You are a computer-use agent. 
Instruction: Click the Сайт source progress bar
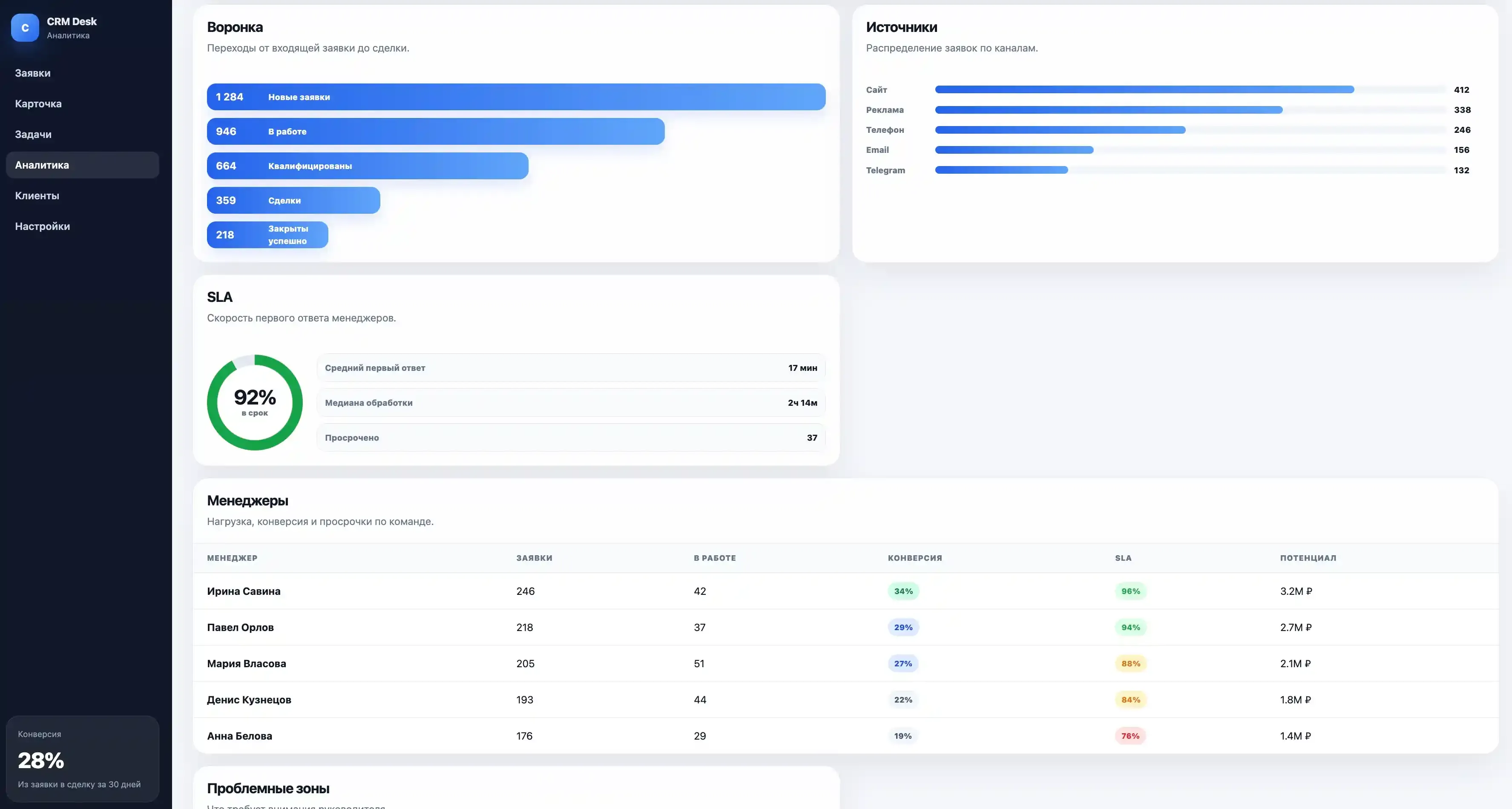click(1190, 90)
